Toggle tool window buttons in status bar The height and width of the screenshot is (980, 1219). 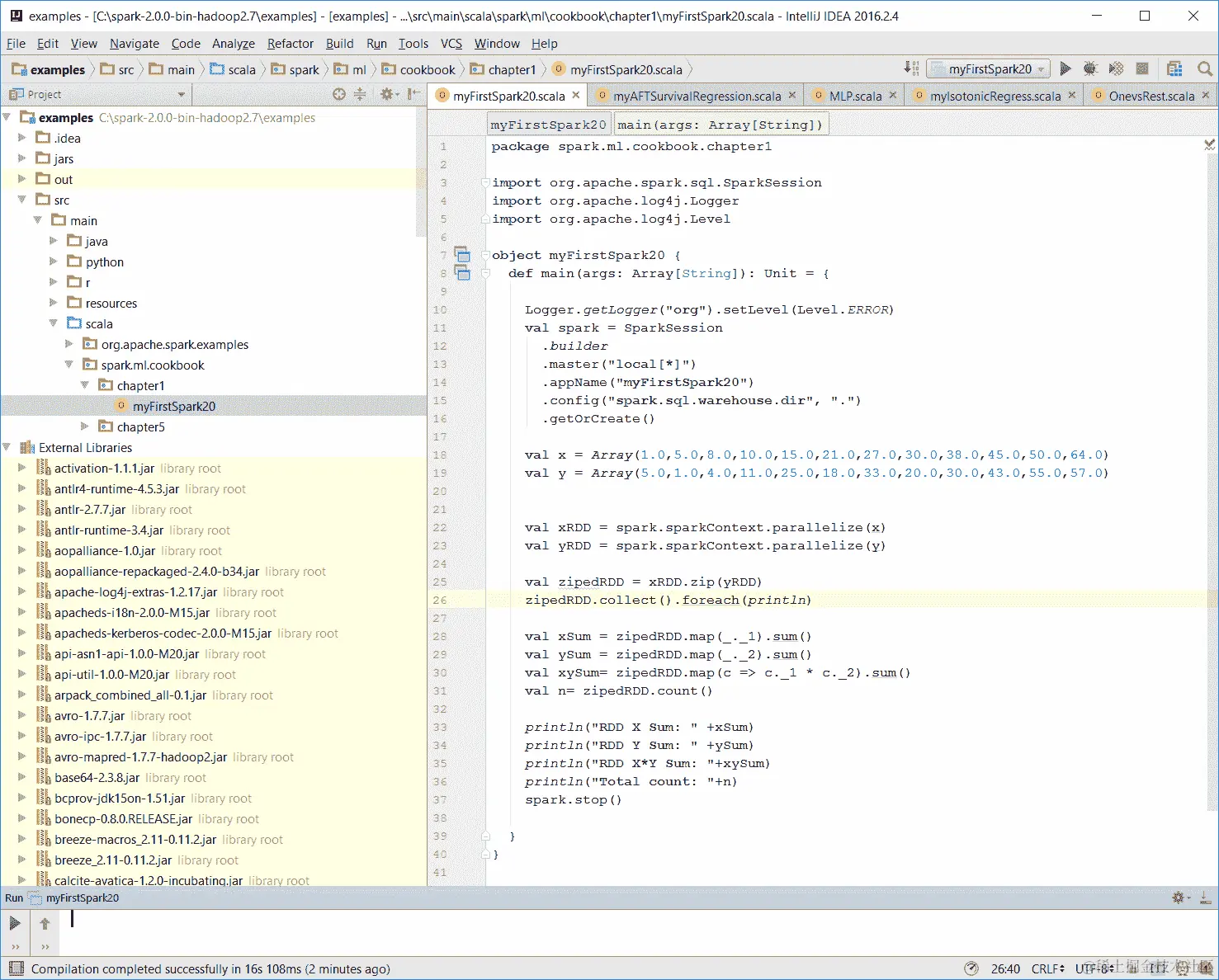point(15,968)
